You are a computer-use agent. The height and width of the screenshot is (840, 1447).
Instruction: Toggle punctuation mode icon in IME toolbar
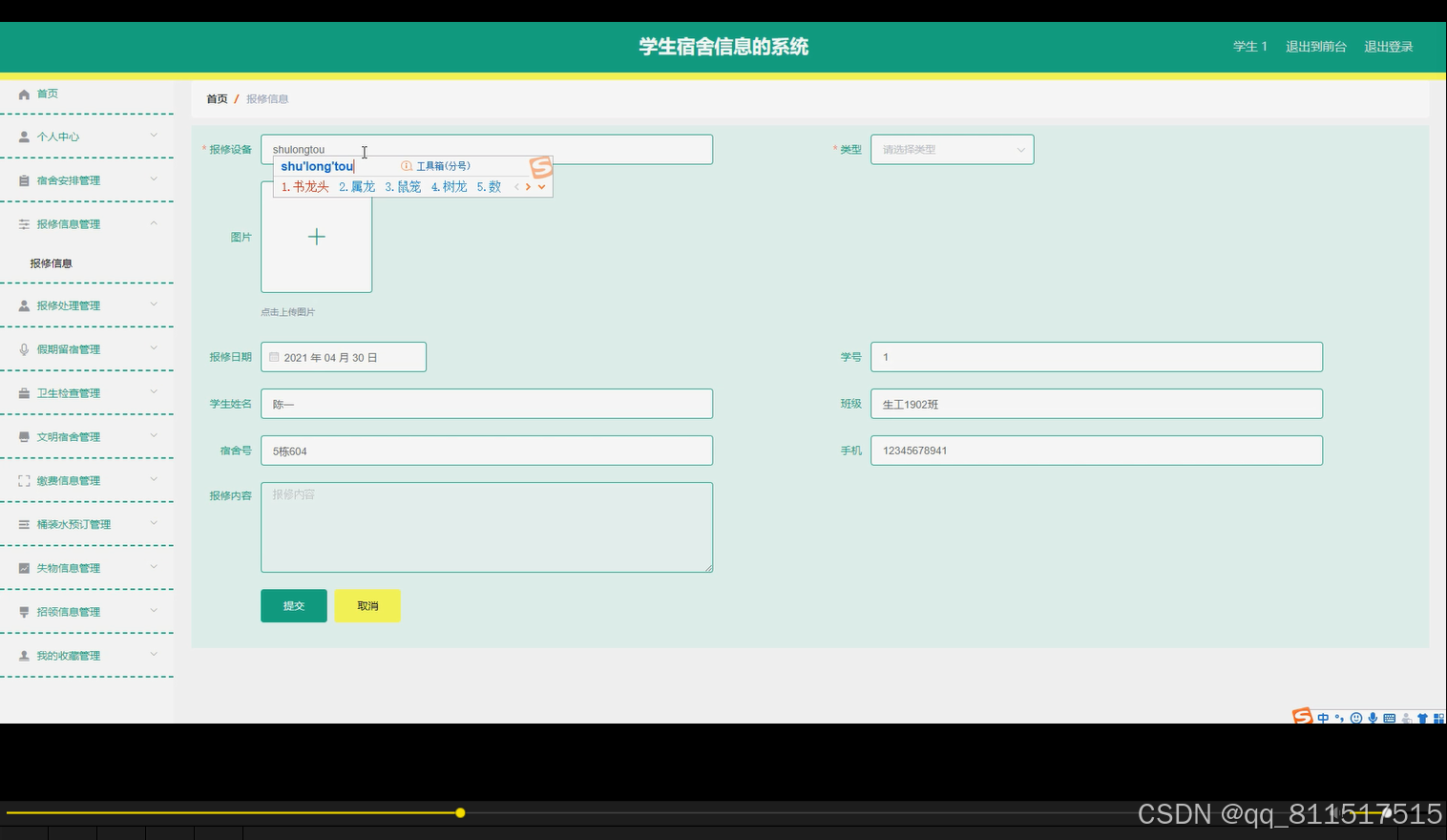pos(1339,718)
